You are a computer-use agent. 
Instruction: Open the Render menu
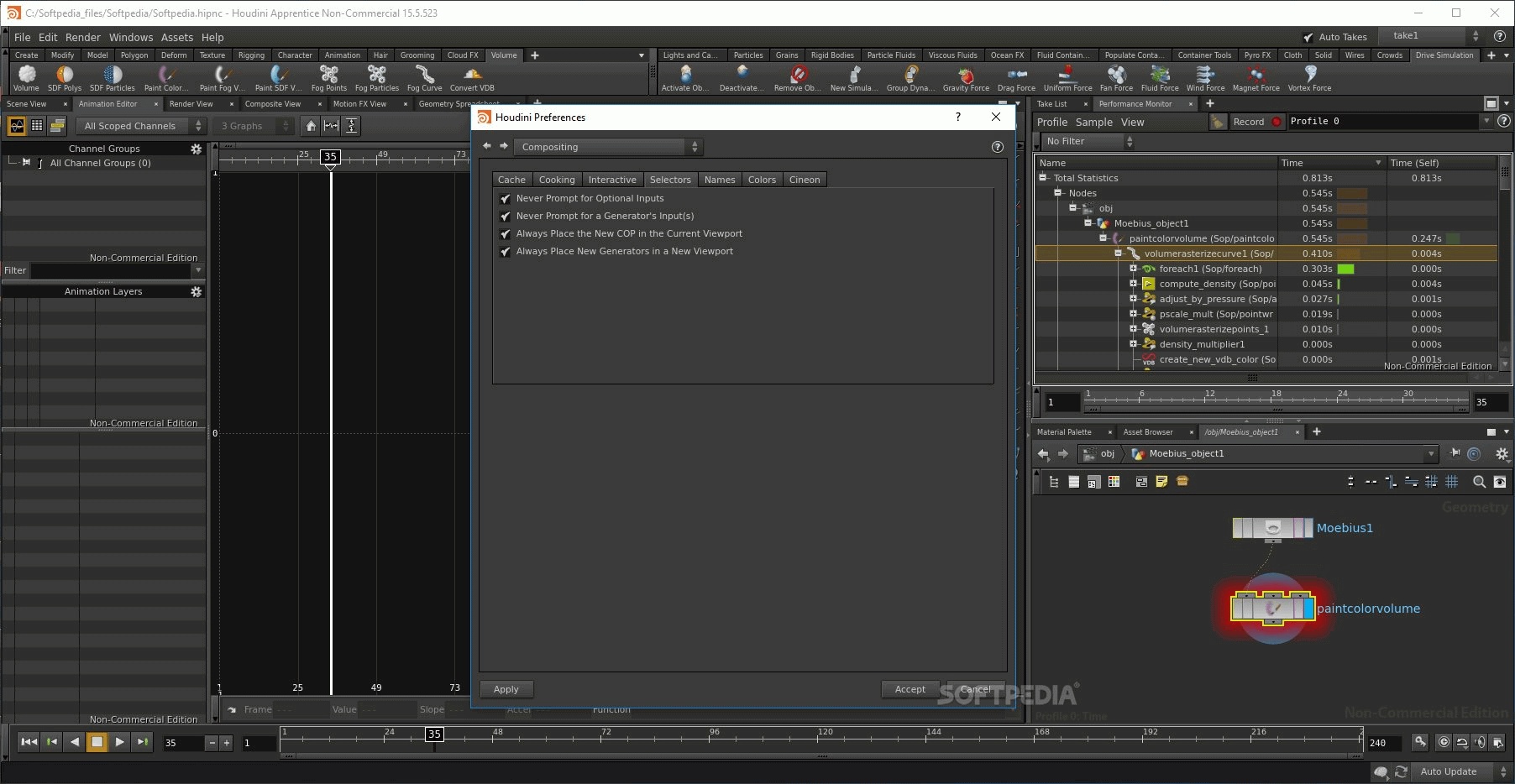[x=83, y=37]
